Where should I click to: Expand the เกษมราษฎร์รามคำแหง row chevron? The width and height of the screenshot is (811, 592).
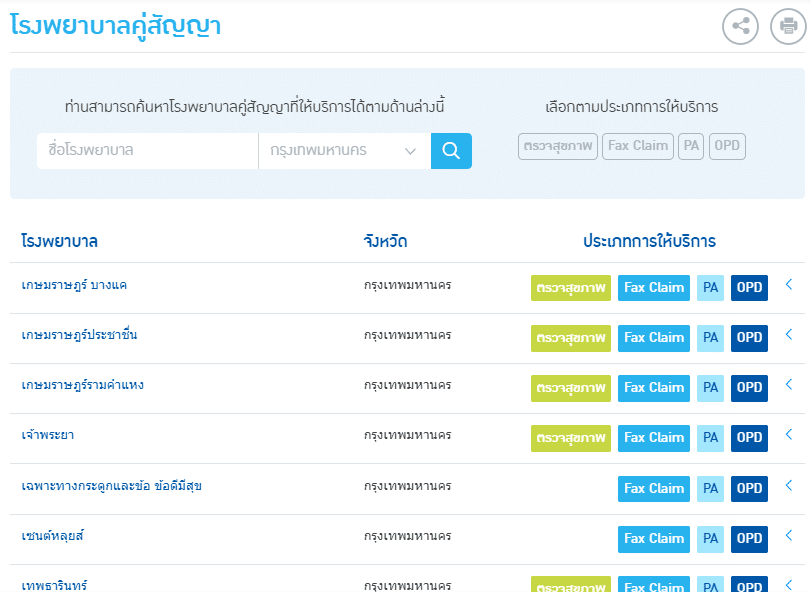click(x=789, y=385)
